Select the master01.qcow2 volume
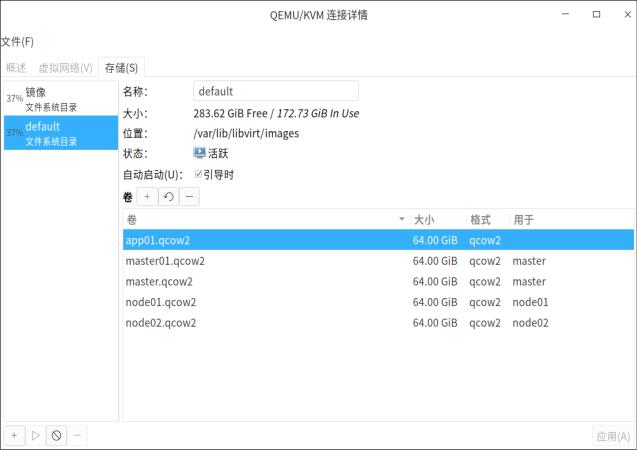The width and height of the screenshot is (637, 450). [165, 261]
